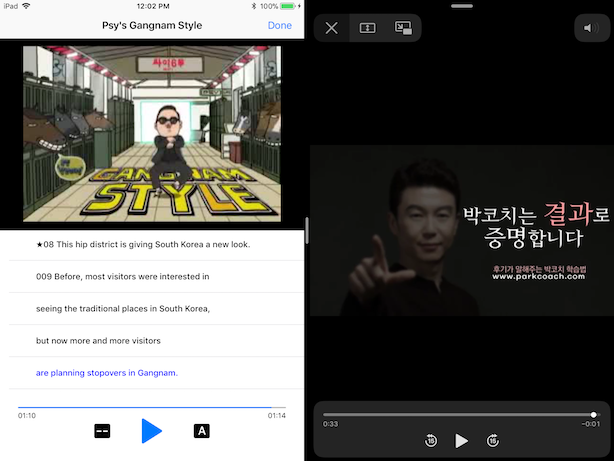This screenshot has height=461, width=614.
Task: Close the video player on the right
Action: pyautogui.click(x=331, y=28)
